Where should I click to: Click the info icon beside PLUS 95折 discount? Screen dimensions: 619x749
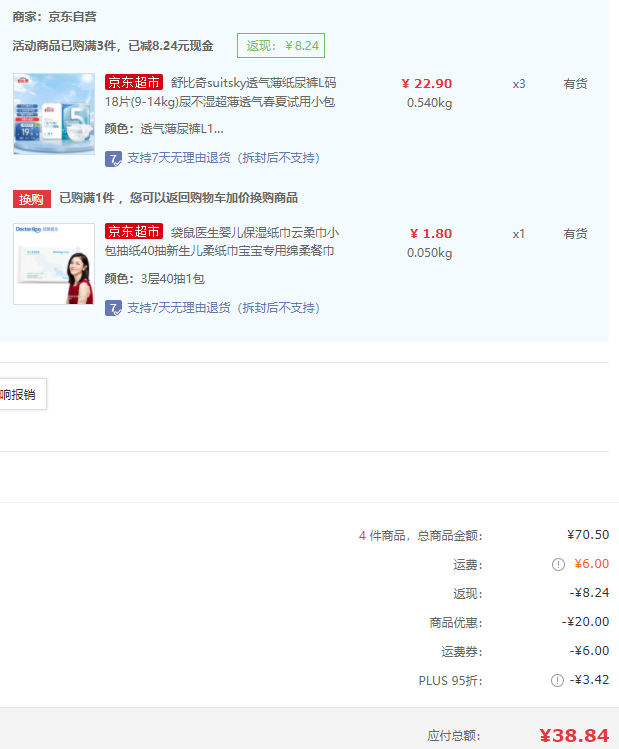[x=557, y=680]
